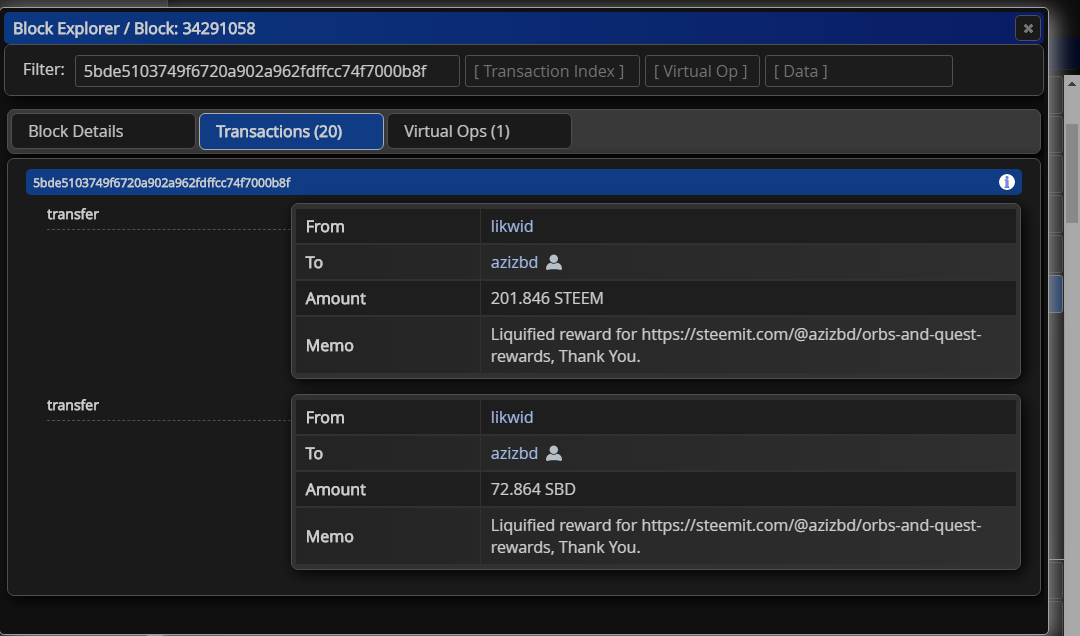Click the first transfer operation label

coord(72,214)
